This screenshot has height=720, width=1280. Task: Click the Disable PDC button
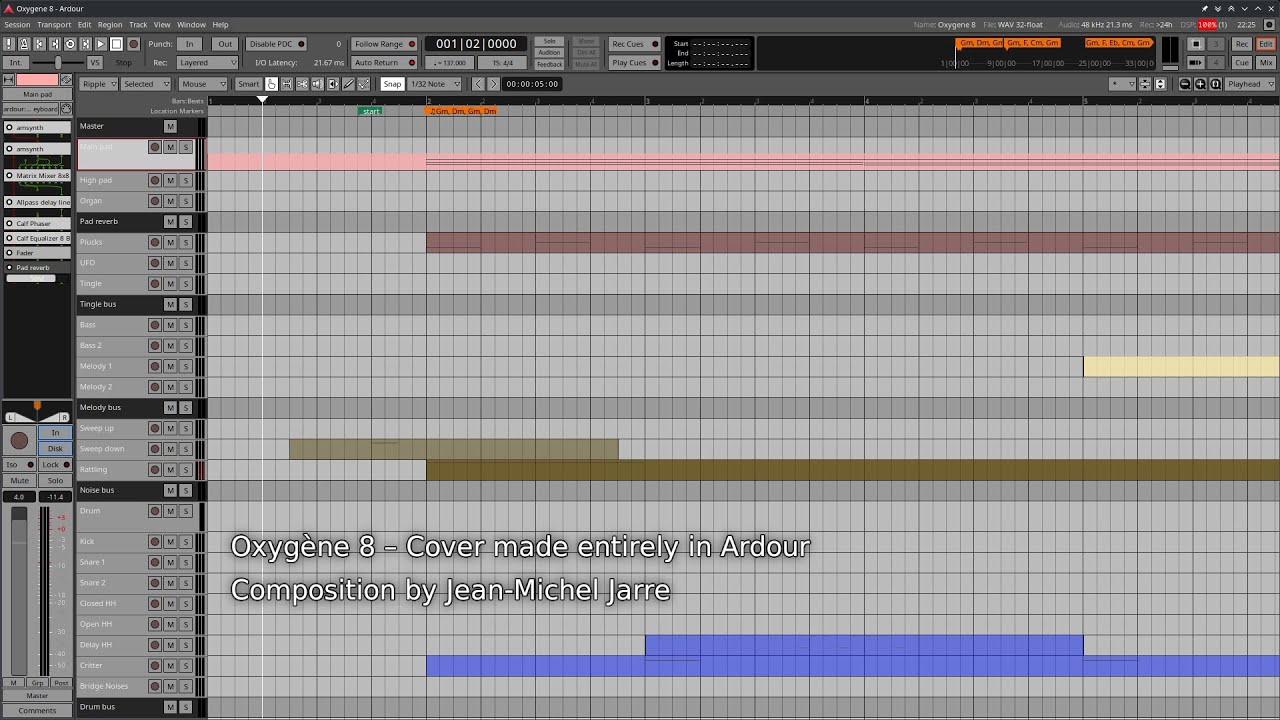click(x=277, y=44)
